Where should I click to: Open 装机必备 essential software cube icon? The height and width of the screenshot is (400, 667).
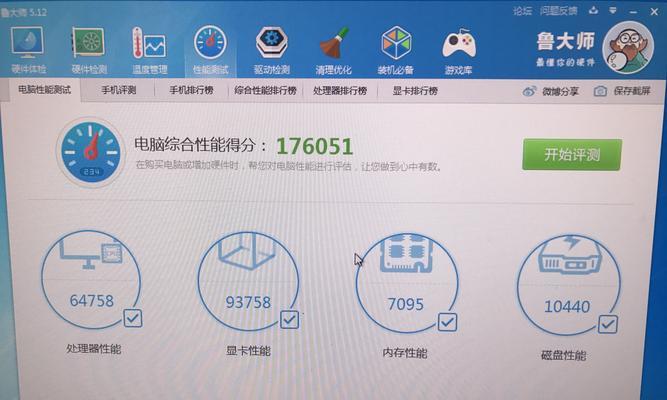pos(396,43)
